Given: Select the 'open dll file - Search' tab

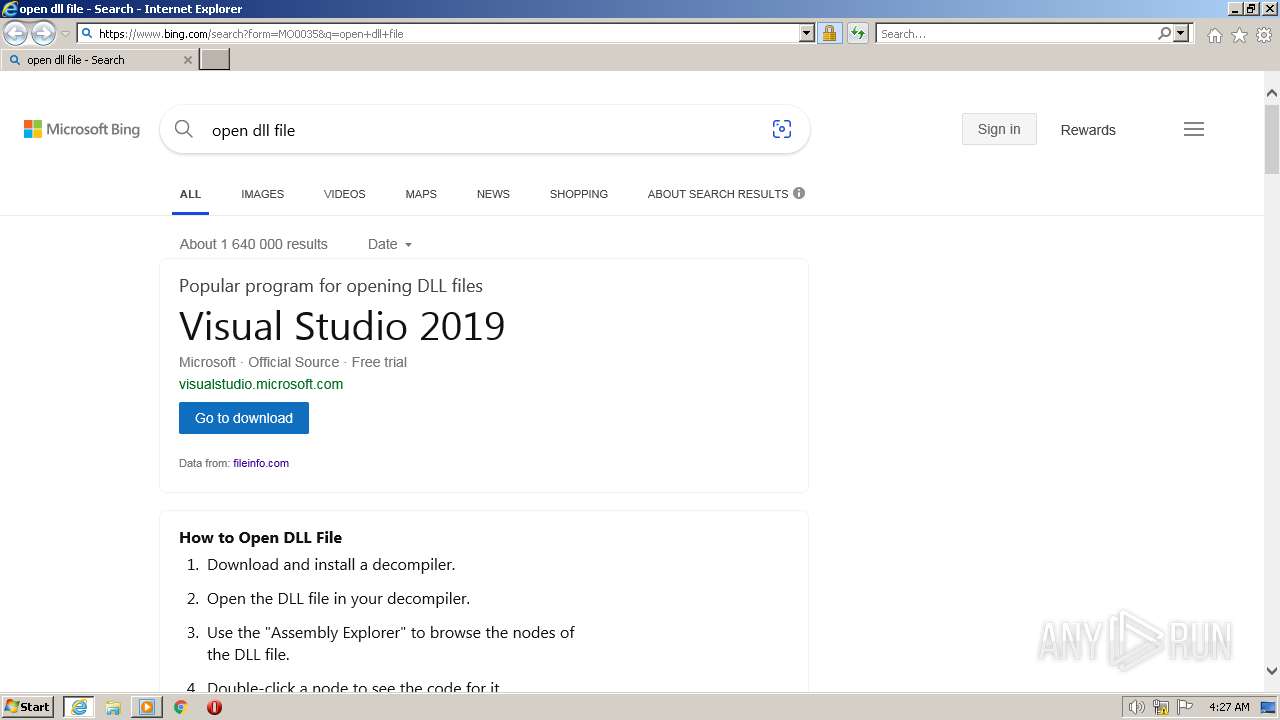Looking at the screenshot, I should (x=98, y=60).
